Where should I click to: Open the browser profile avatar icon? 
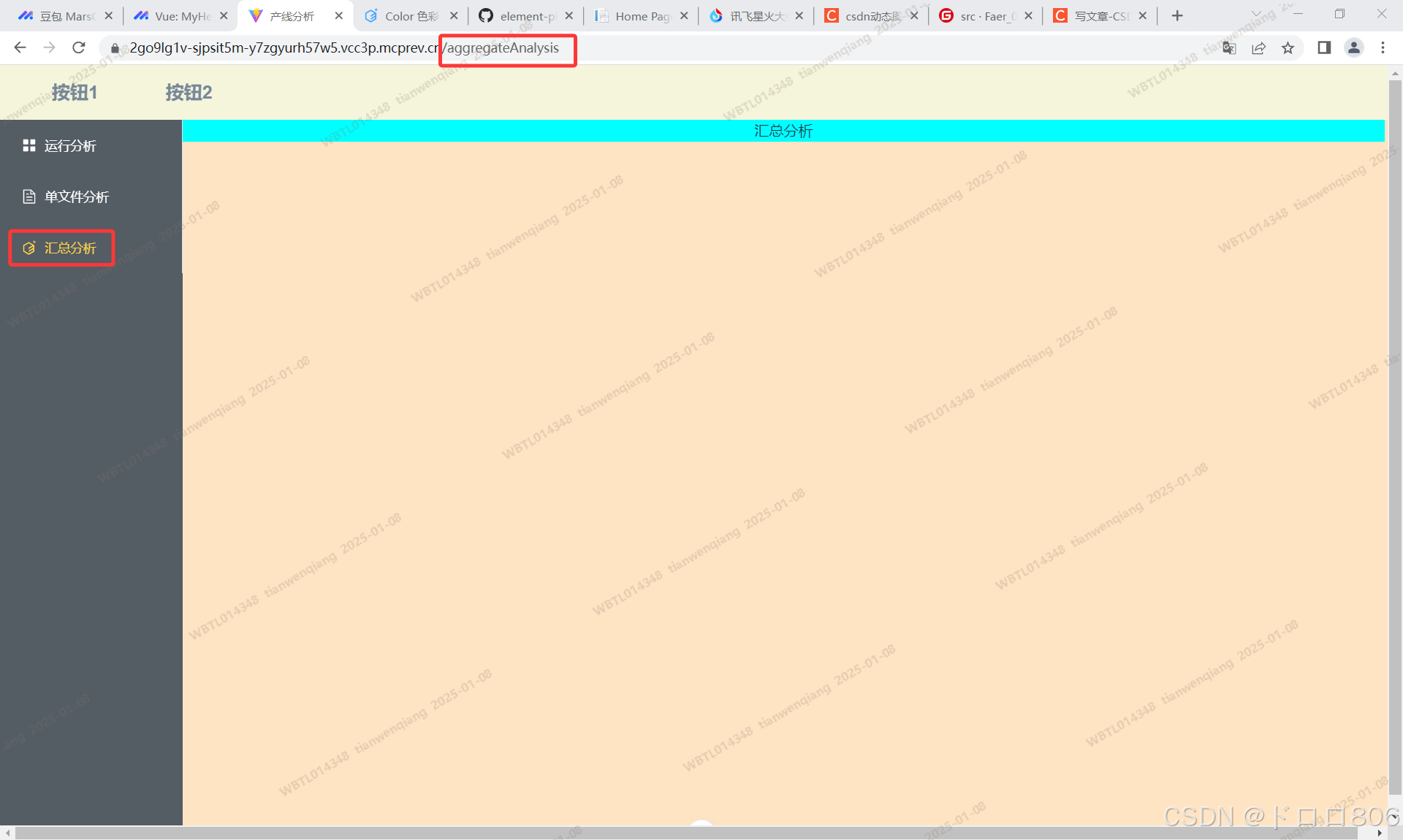point(1353,47)
